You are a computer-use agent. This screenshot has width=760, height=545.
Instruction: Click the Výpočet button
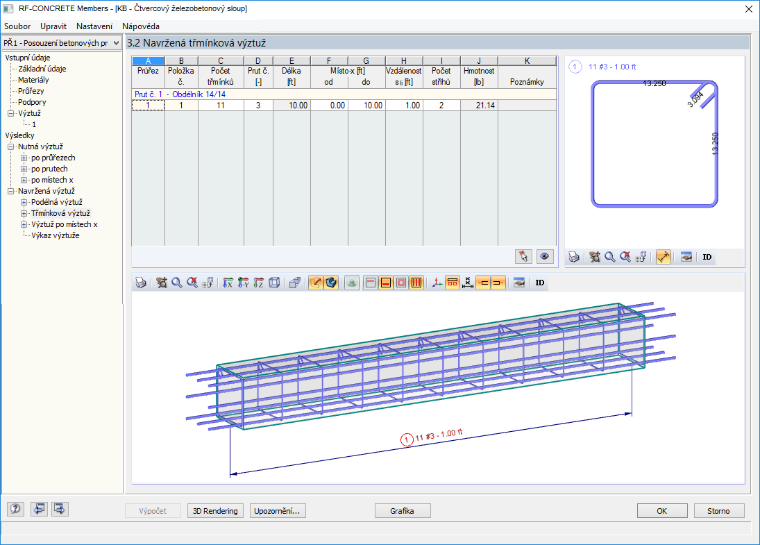153,511
